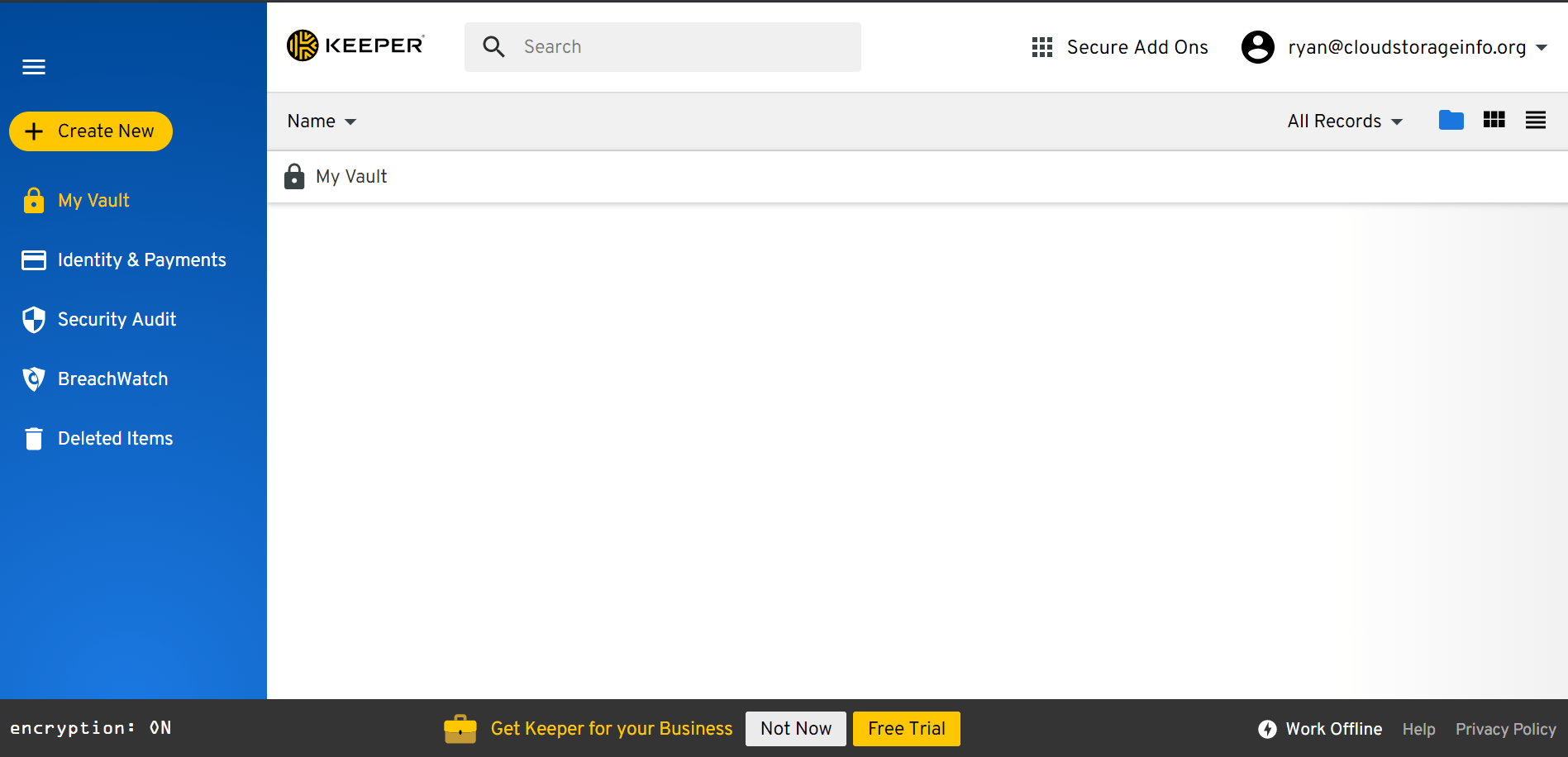The height and width of the screenshot is (757, 1568).
Task: View Deleted Items
Action: point(115,439)
